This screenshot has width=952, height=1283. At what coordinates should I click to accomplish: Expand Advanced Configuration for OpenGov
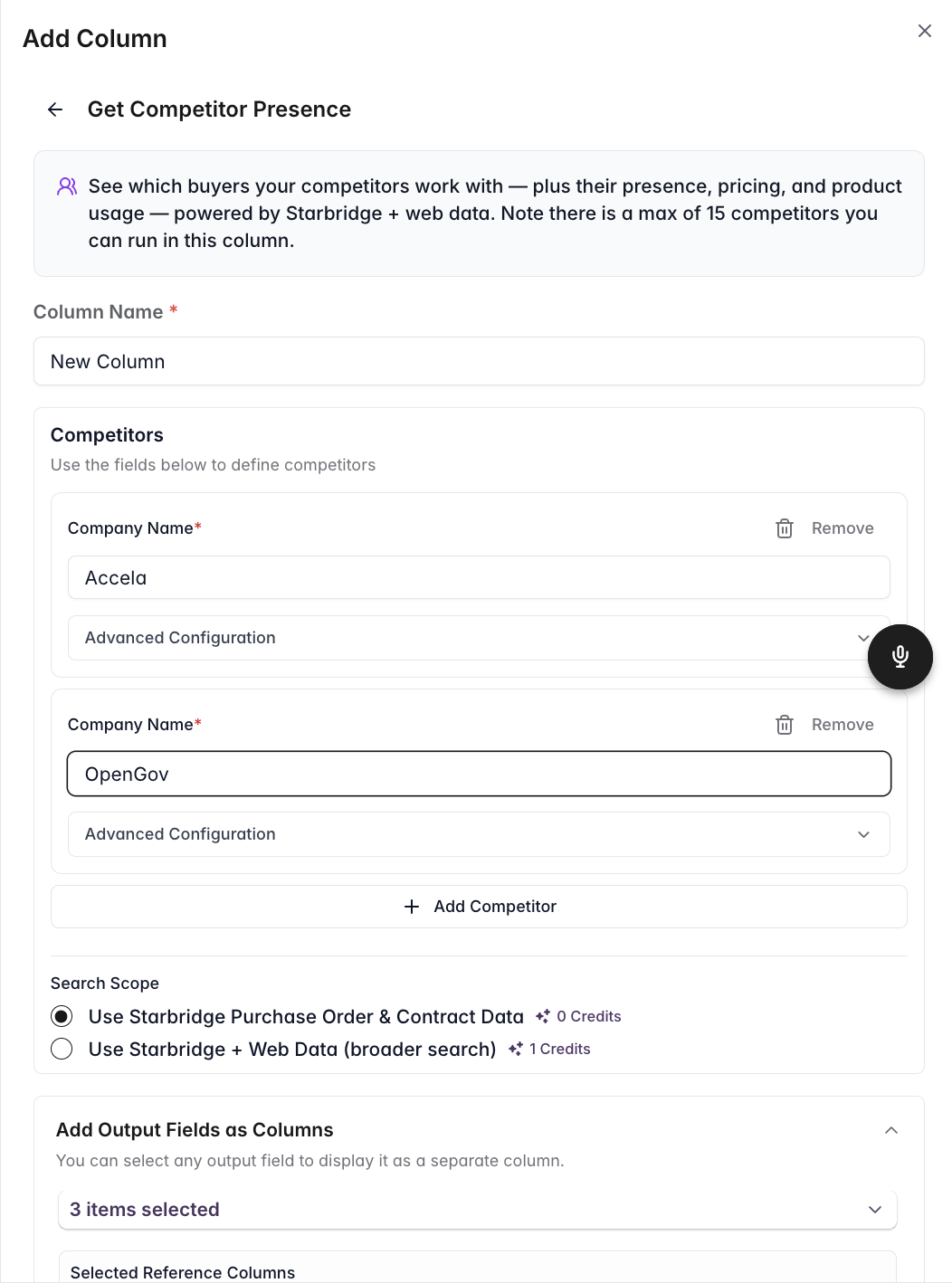pos(479,834)
